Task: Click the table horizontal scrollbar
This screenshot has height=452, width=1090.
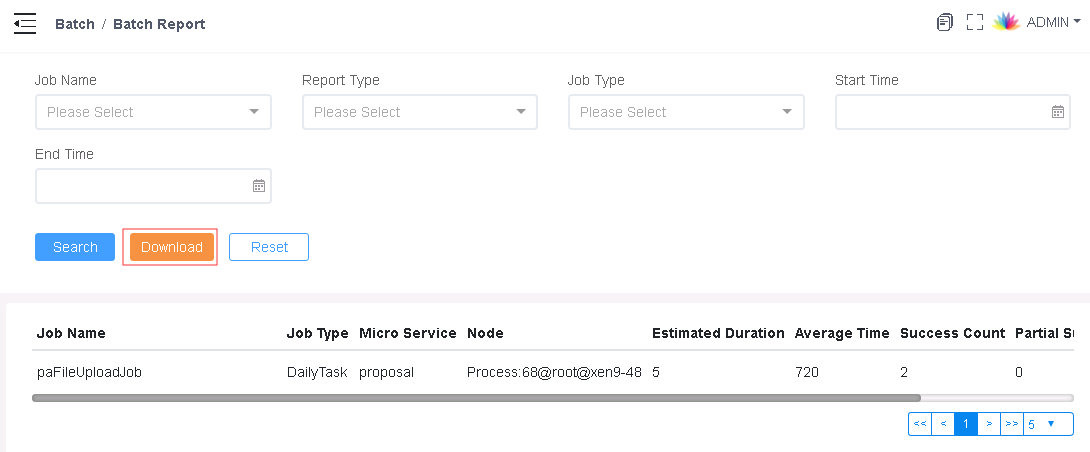Action: point(476,398)
